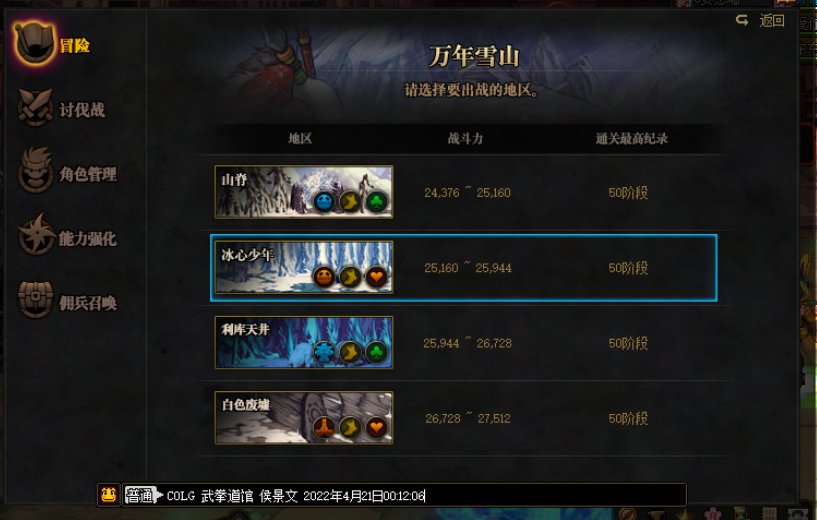Click the orange heart icon on 冰心少年

pyautogui.click(x=376, y=277)
